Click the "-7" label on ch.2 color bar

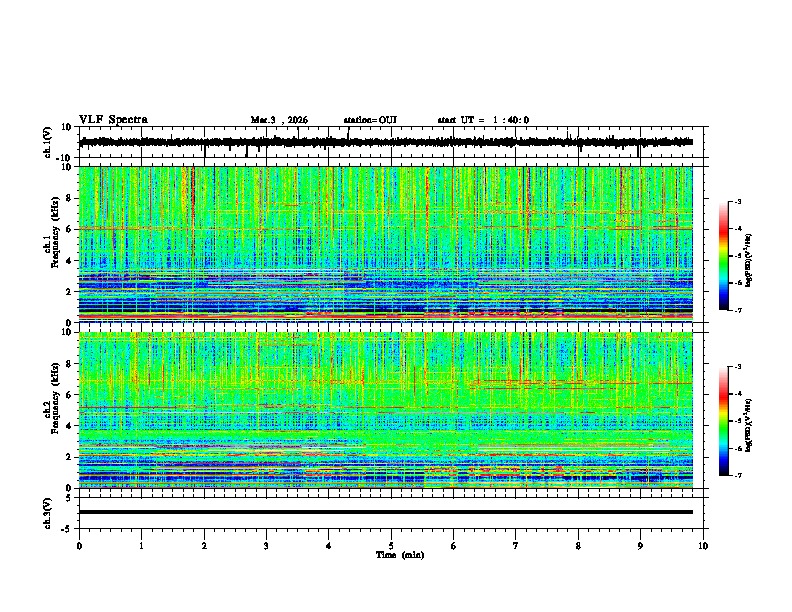click(738, 476)
